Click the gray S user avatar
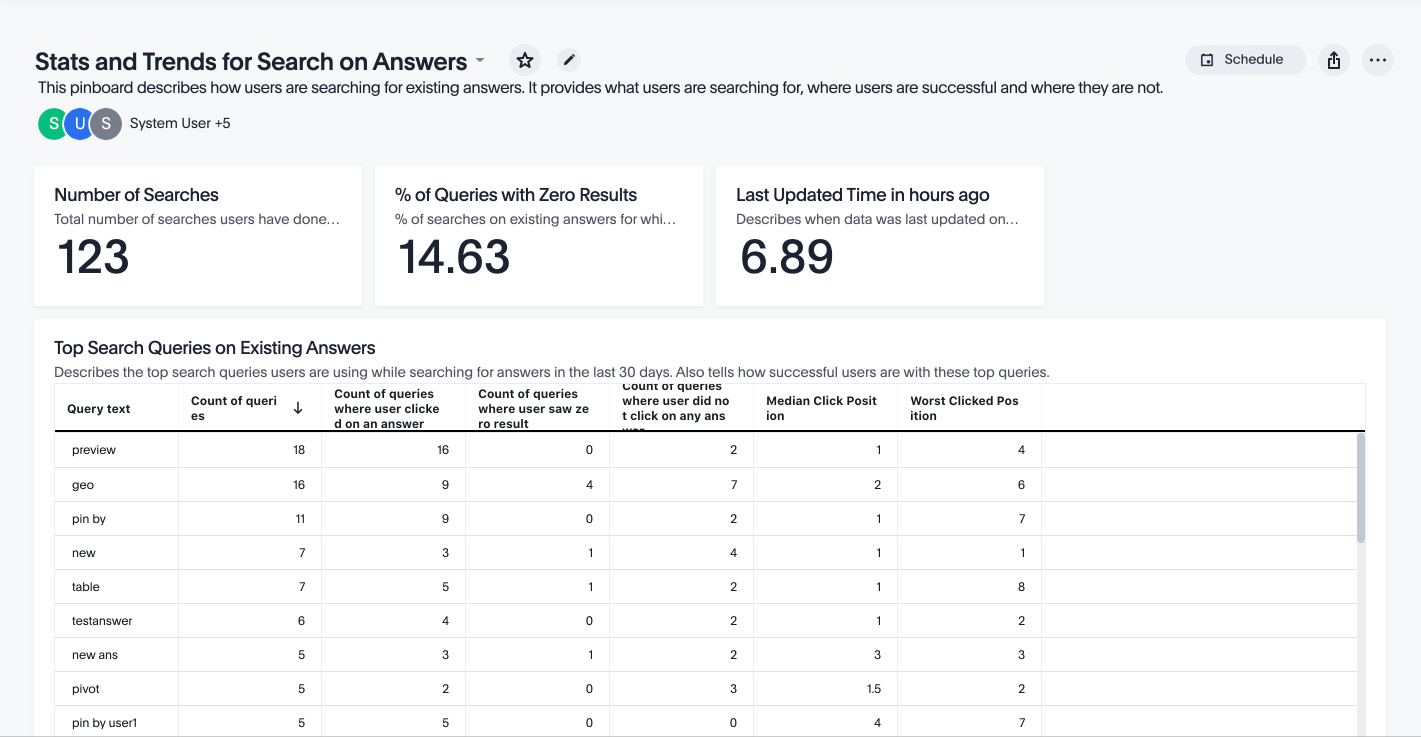This screenshot has height=737, width=1421. click(105, 124)
